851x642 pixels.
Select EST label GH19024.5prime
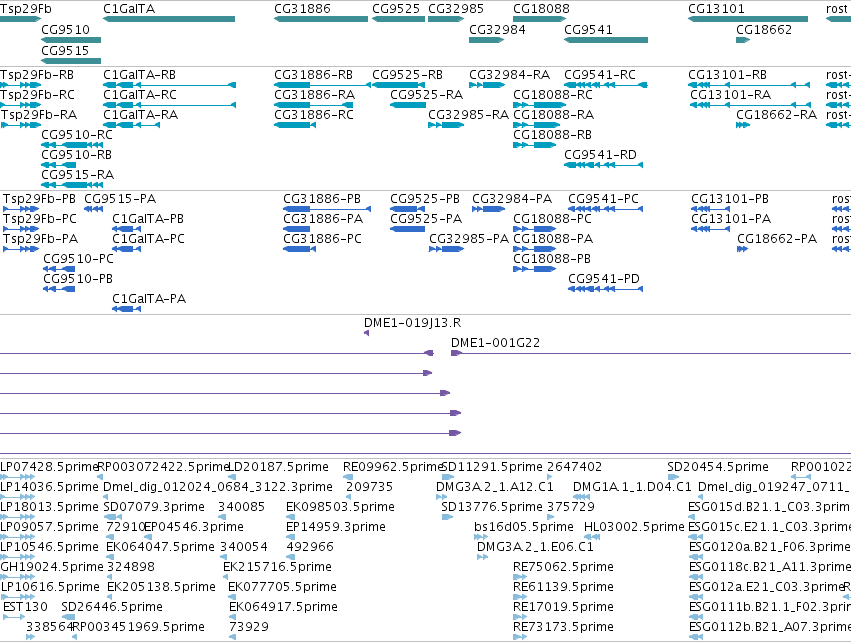52,567
